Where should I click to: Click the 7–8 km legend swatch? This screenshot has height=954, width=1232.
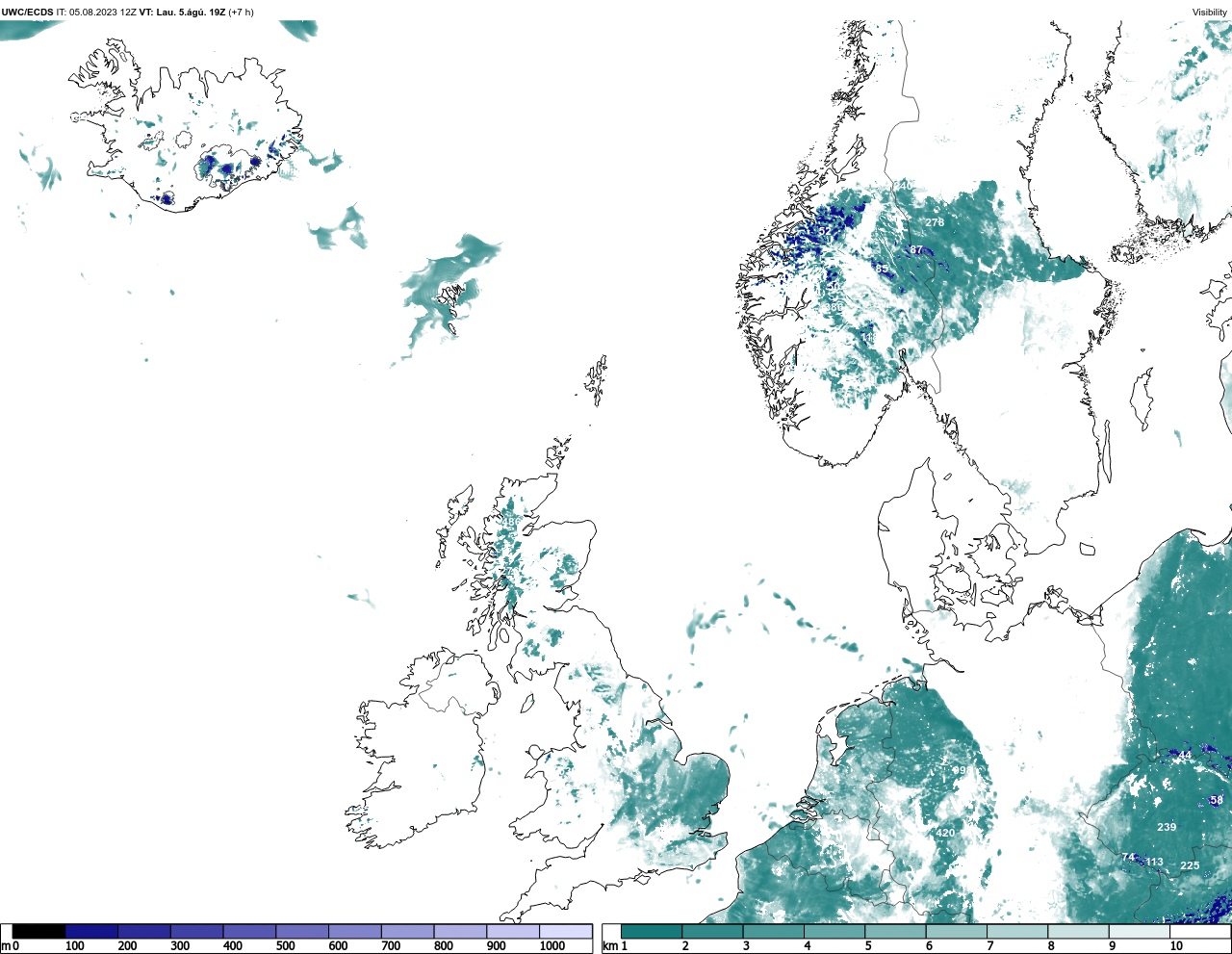1017,931
